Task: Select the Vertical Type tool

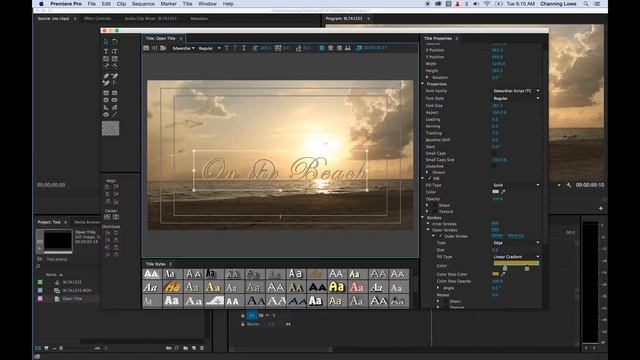Action: [x=115, y=51]
